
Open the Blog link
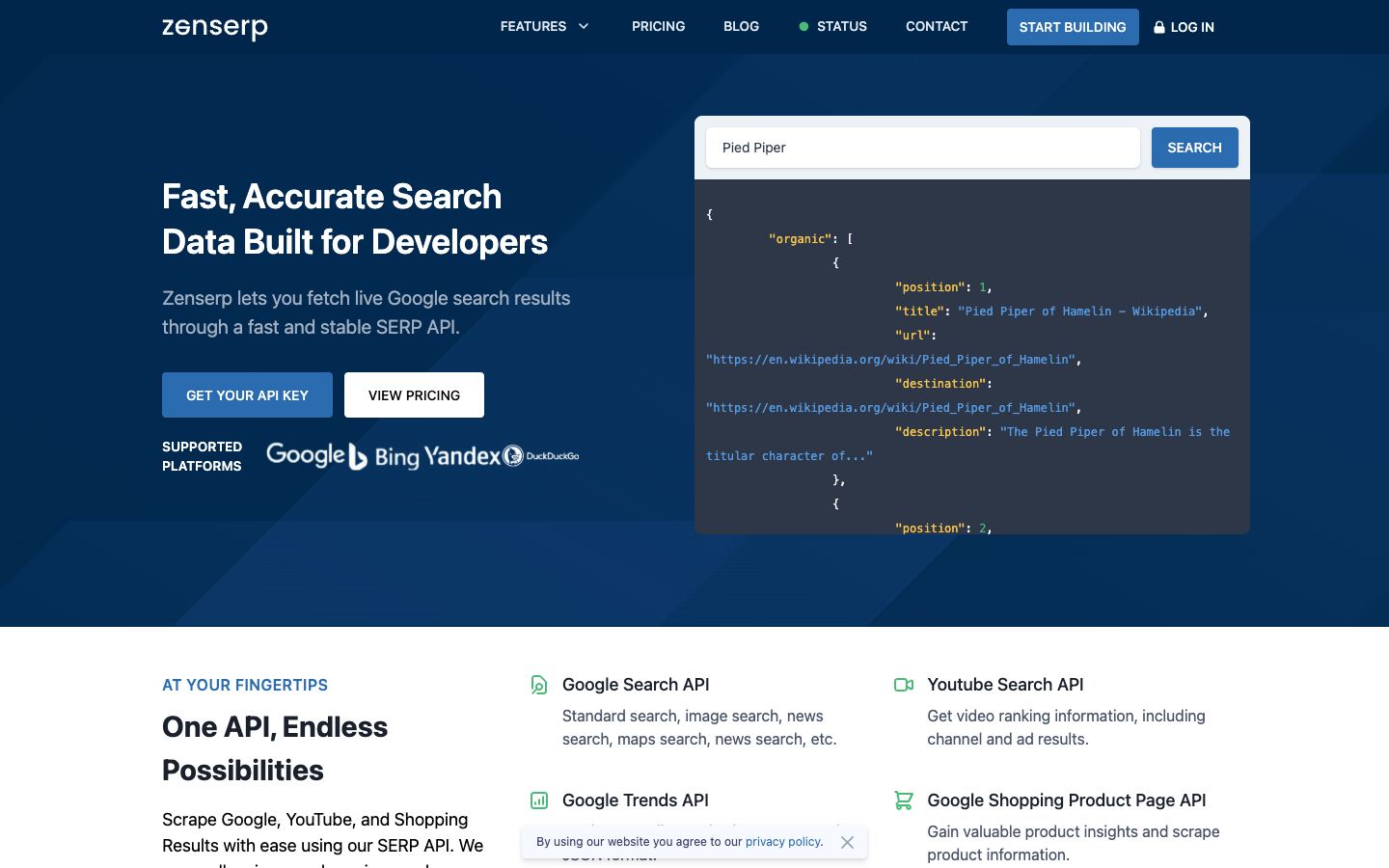pyautogui.click(x=741, y=26)
